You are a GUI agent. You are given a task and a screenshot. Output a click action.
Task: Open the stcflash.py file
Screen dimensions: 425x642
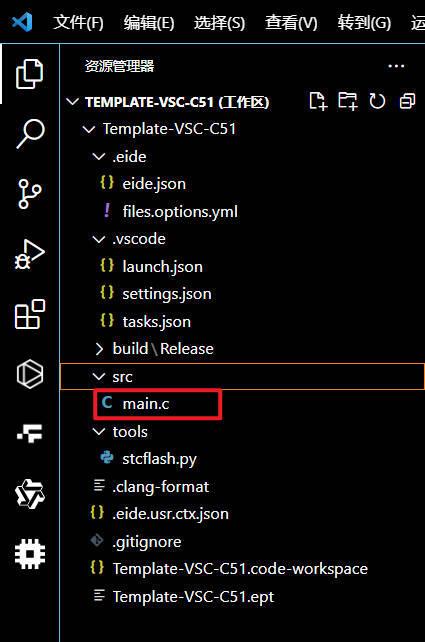(x=159, y=459)
